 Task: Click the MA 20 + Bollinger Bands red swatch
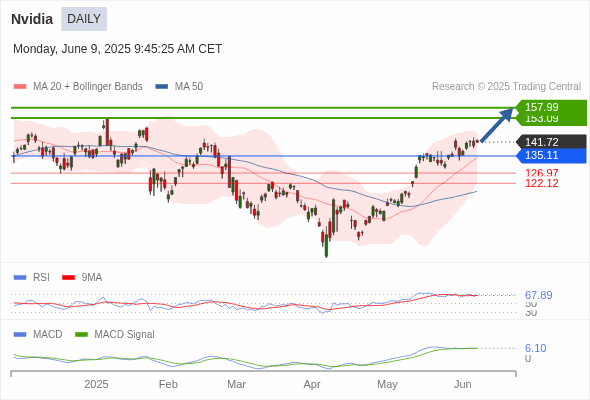[20, 87]
